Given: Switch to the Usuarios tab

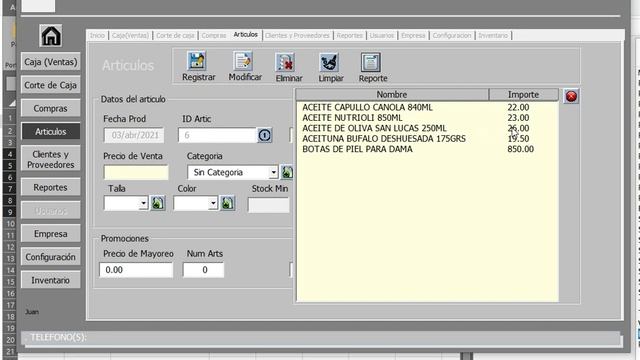Looking at the screenshot, I should point(382,36).
